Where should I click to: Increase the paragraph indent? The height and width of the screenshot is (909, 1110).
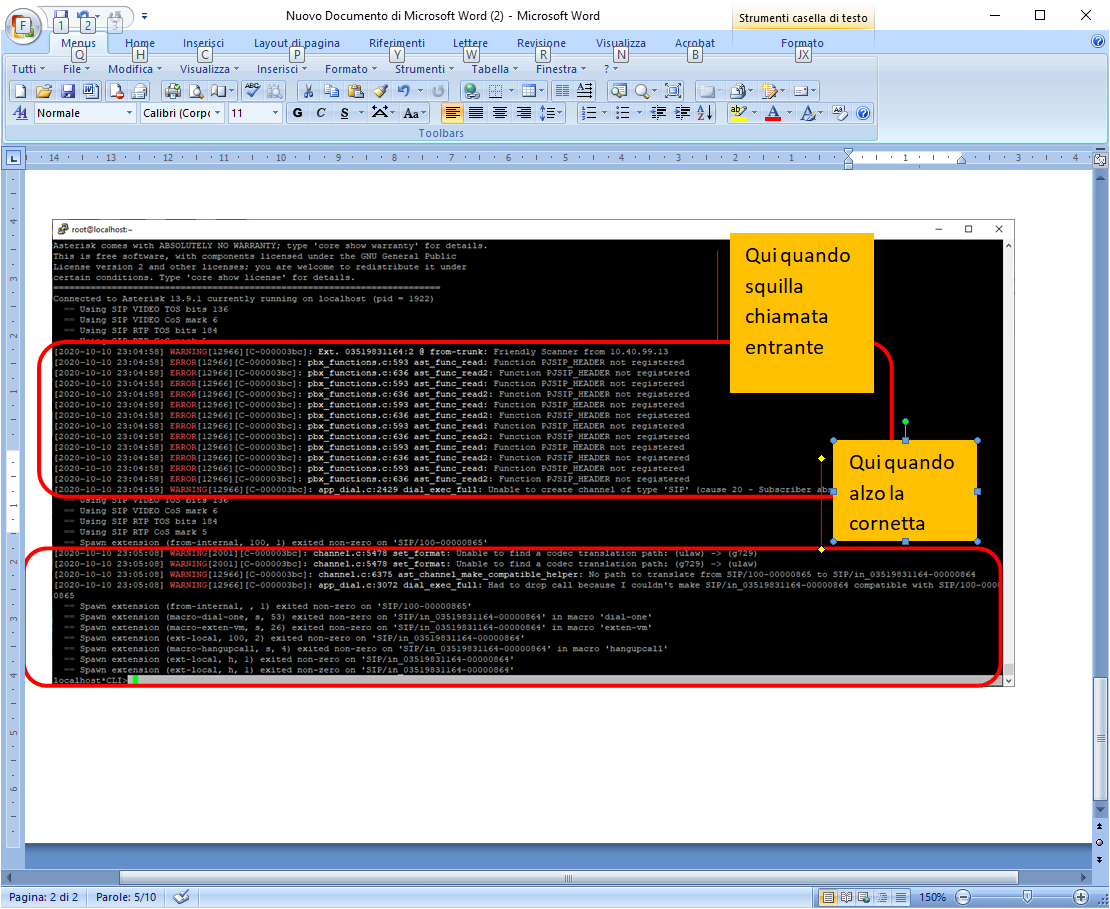(682, 113)
